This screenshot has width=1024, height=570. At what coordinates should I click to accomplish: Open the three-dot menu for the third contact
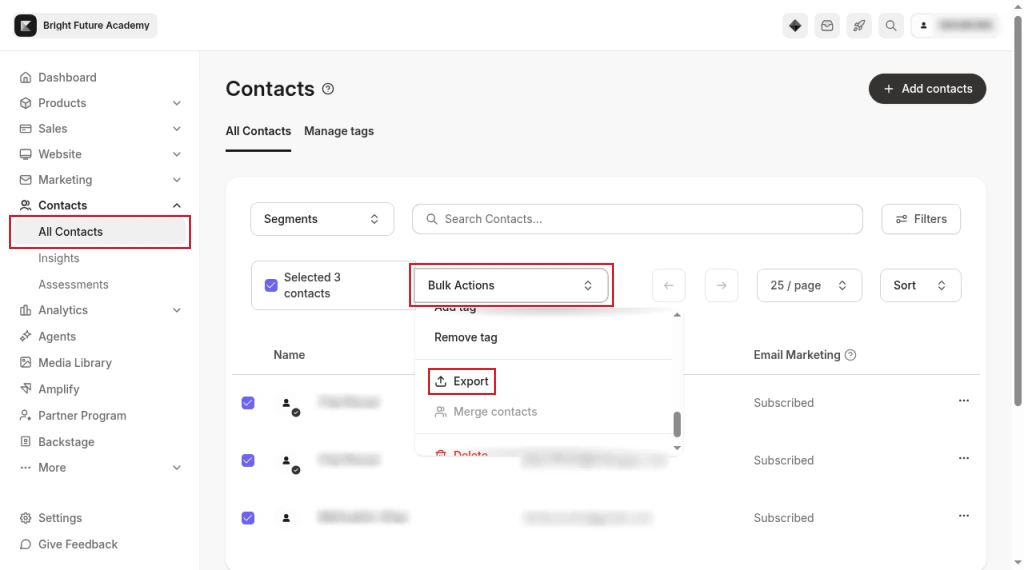963,516
